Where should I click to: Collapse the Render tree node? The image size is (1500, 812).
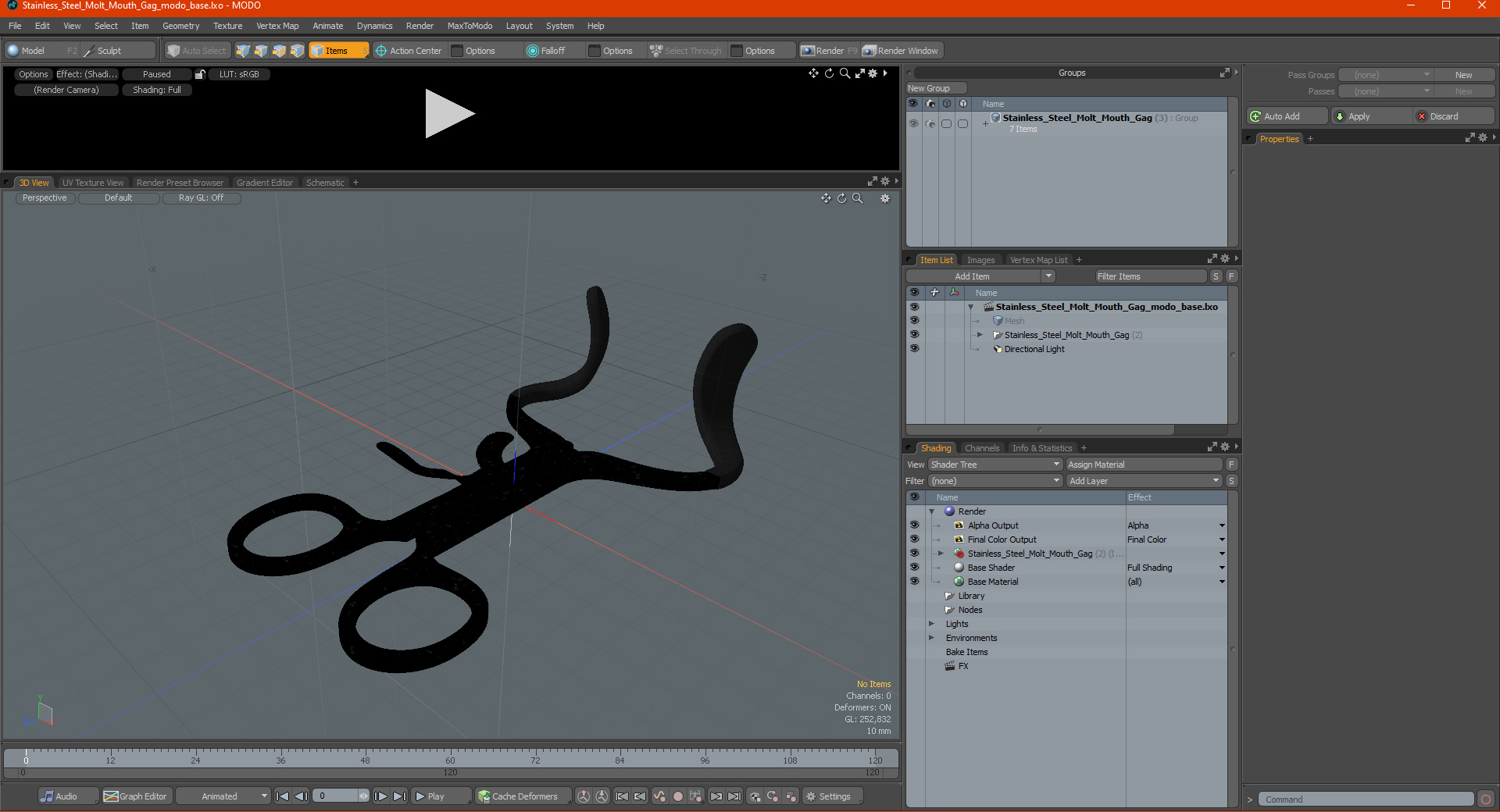[932, 511]
